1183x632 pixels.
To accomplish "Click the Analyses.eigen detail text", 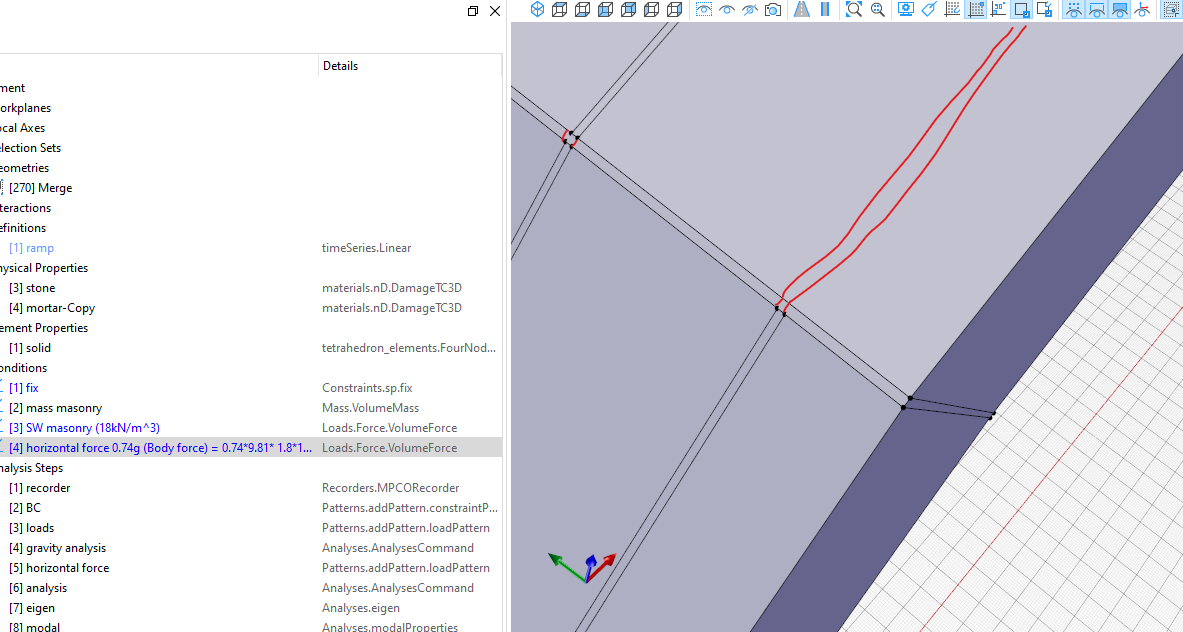I will pyautogui.click(x=361, y=607).
